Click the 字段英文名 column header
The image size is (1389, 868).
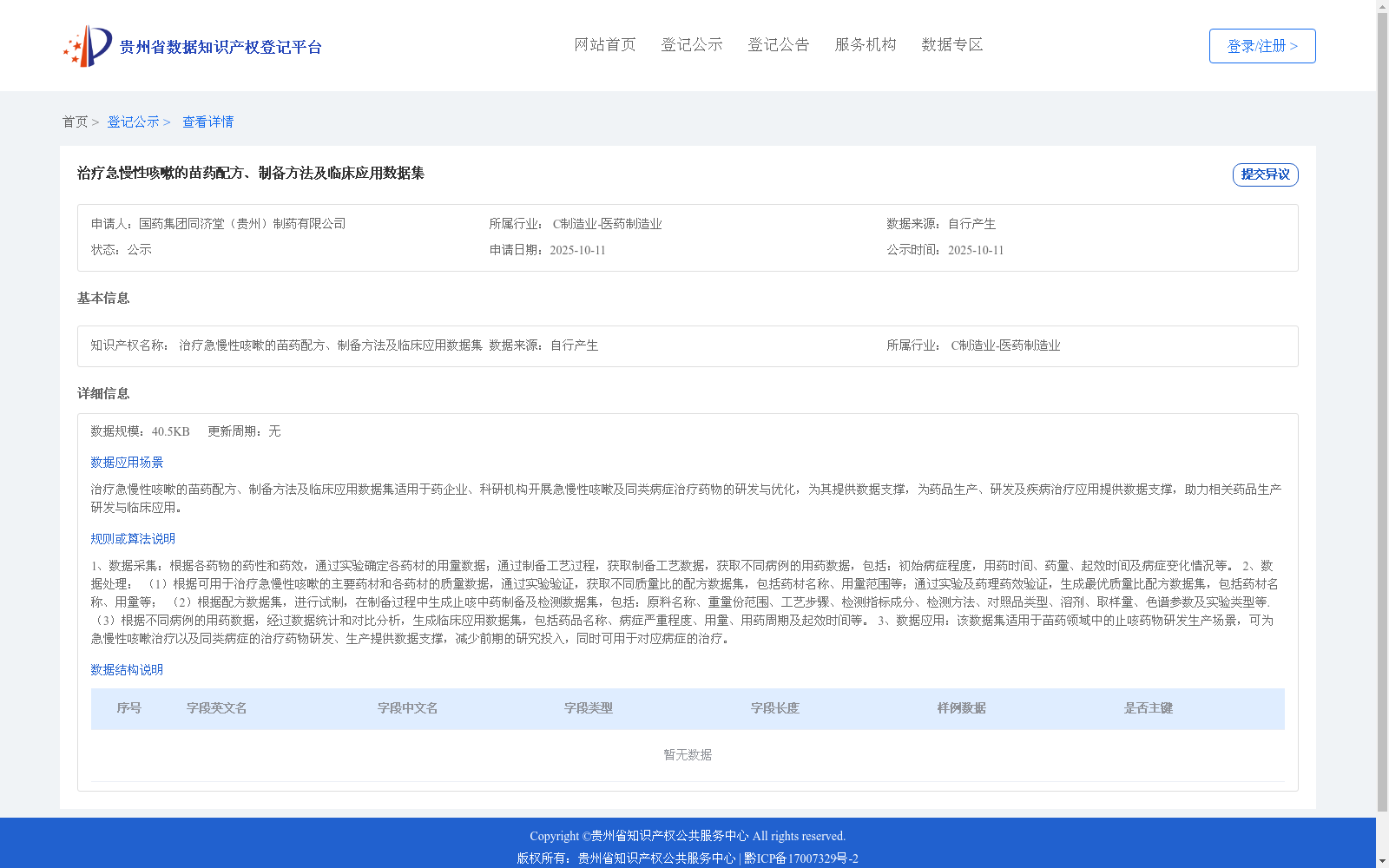[x=217, y=708]
